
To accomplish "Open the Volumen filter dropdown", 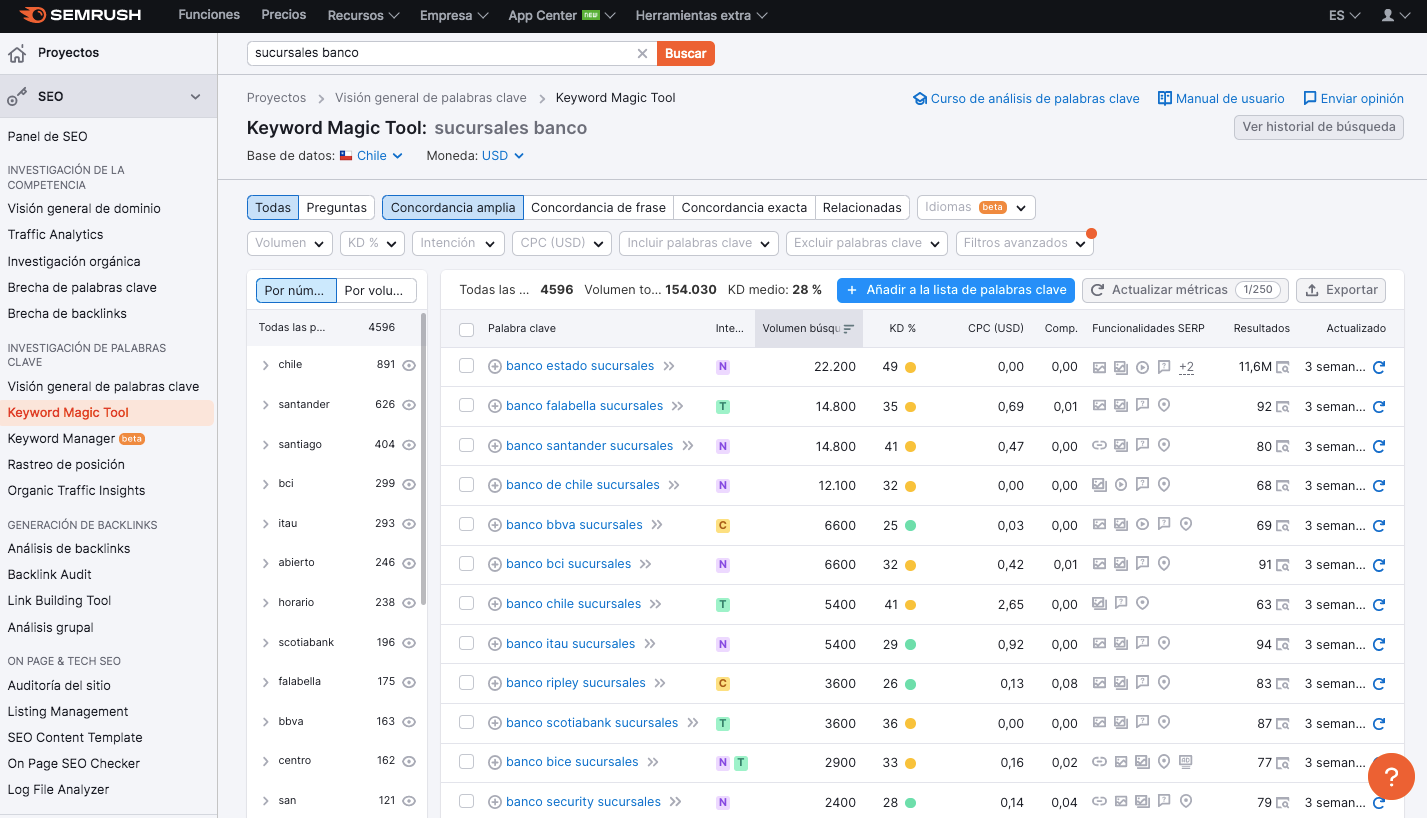I will [x=290, y=243].
